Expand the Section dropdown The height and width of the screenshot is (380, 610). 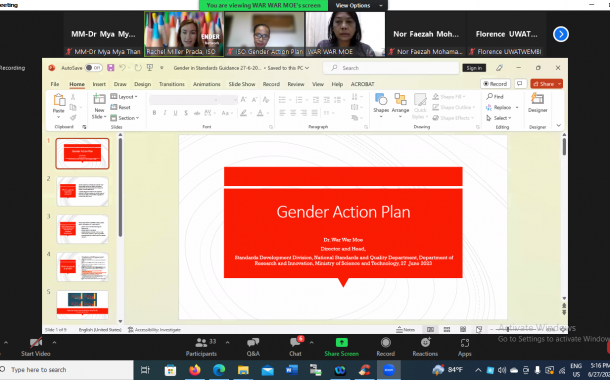tap(124, 117)
